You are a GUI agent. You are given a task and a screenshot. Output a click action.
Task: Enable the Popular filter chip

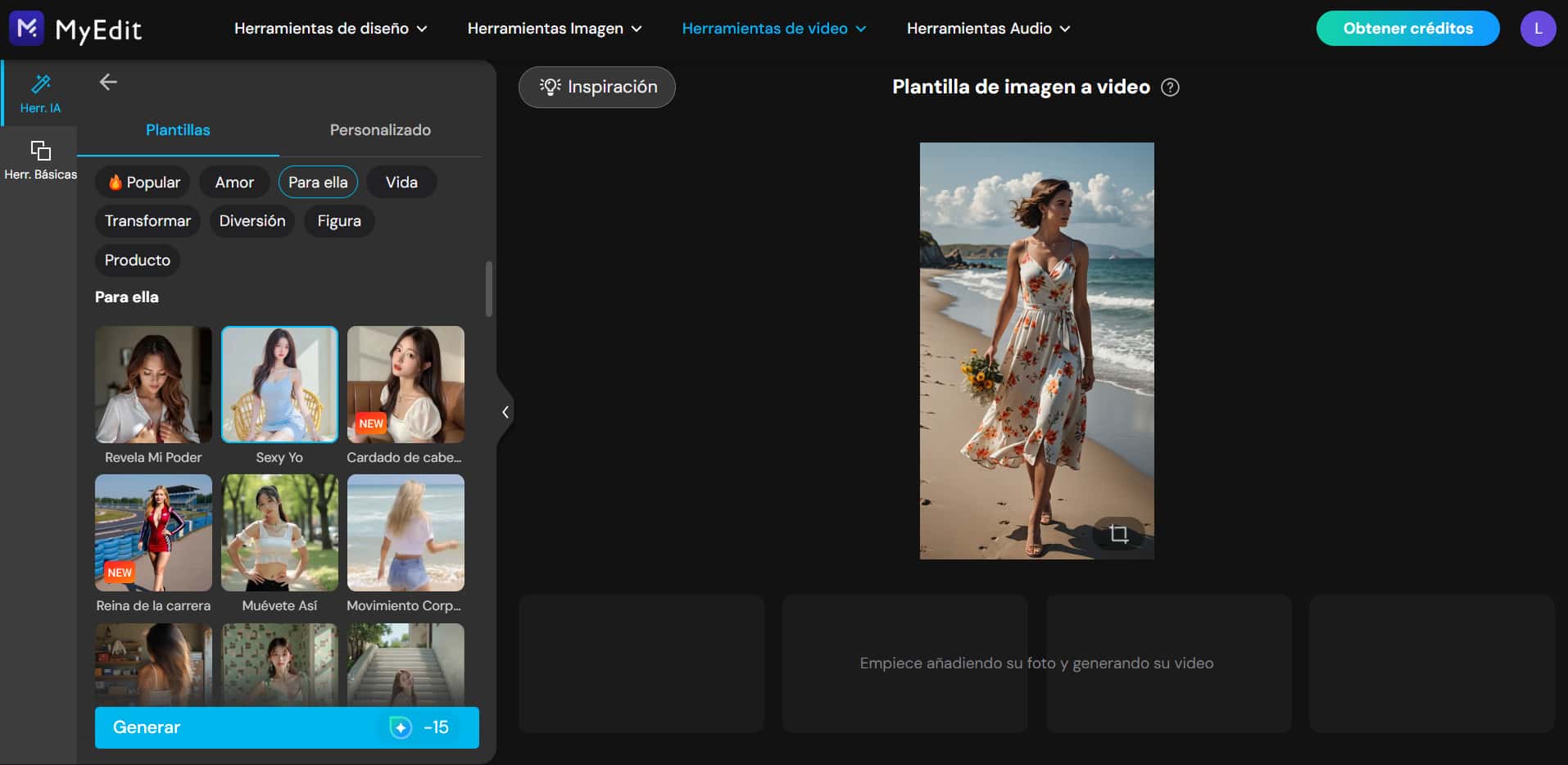[x=143, y=182]
